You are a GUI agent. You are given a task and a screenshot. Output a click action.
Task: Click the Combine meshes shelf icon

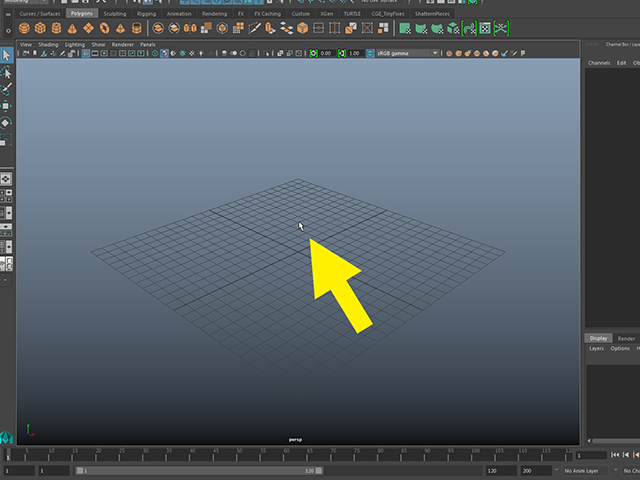pos(158,28)
